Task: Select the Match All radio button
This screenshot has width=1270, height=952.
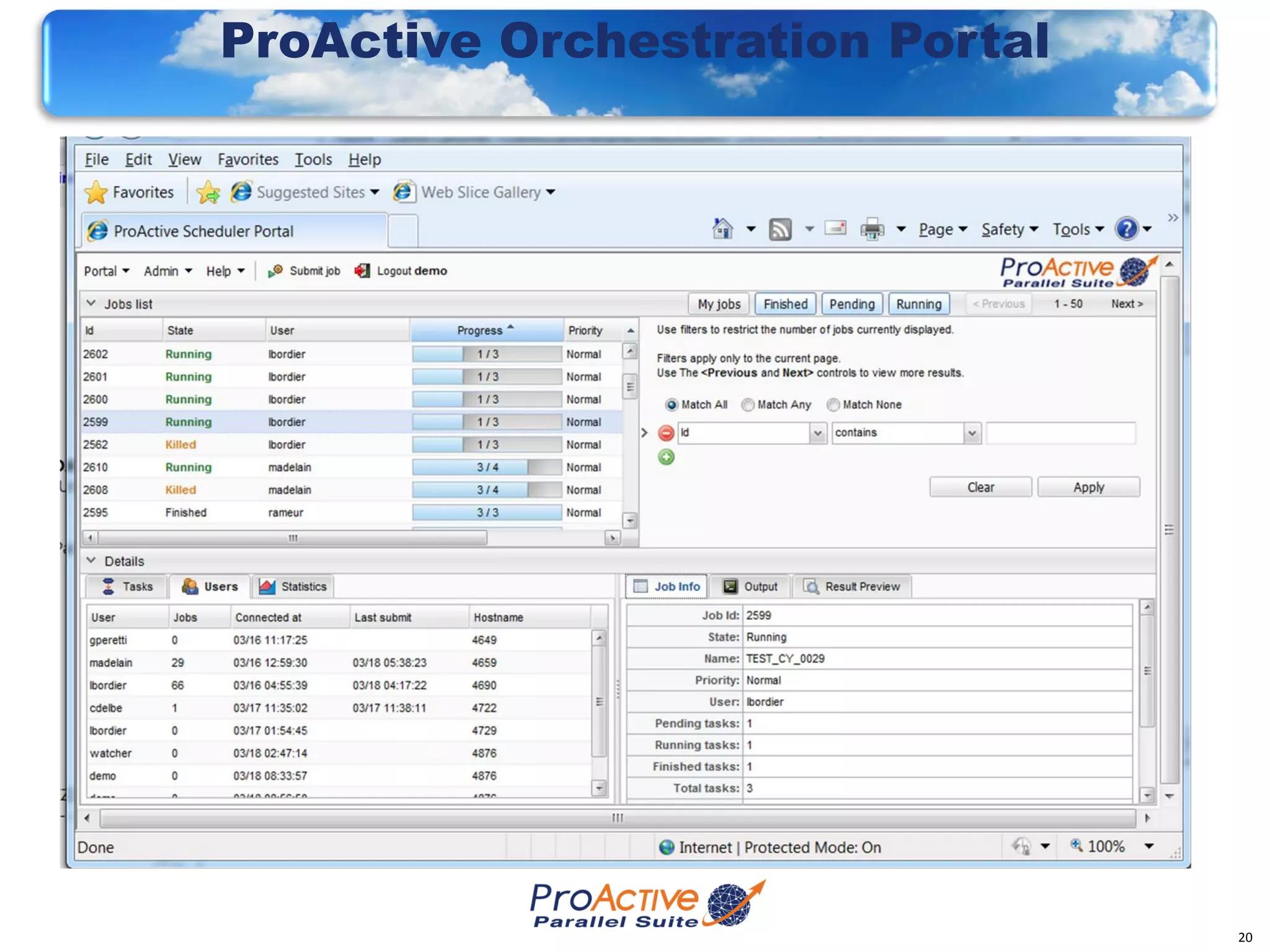Action: (x=671, y=405)
